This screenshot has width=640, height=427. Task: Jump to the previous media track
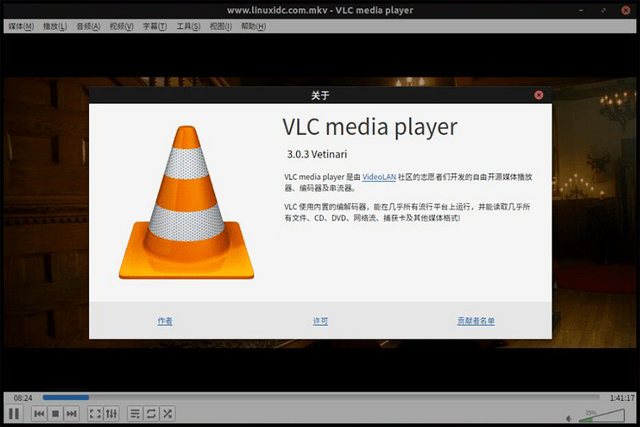tap(39, 414)
